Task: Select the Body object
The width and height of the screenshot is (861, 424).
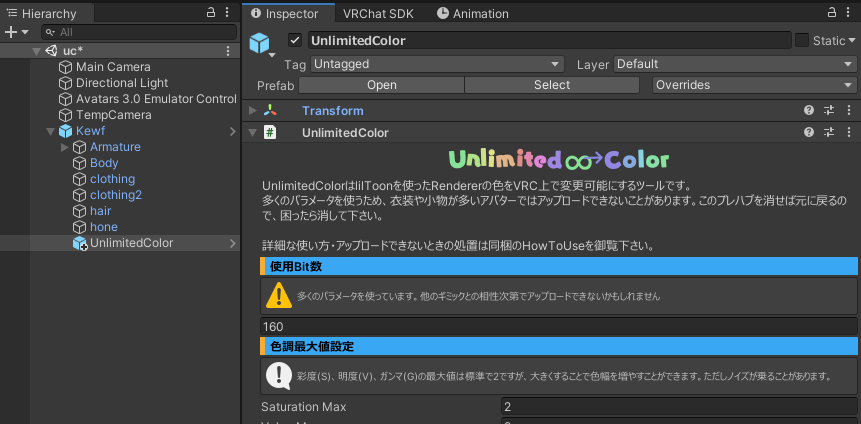Action: pos(104,163)
